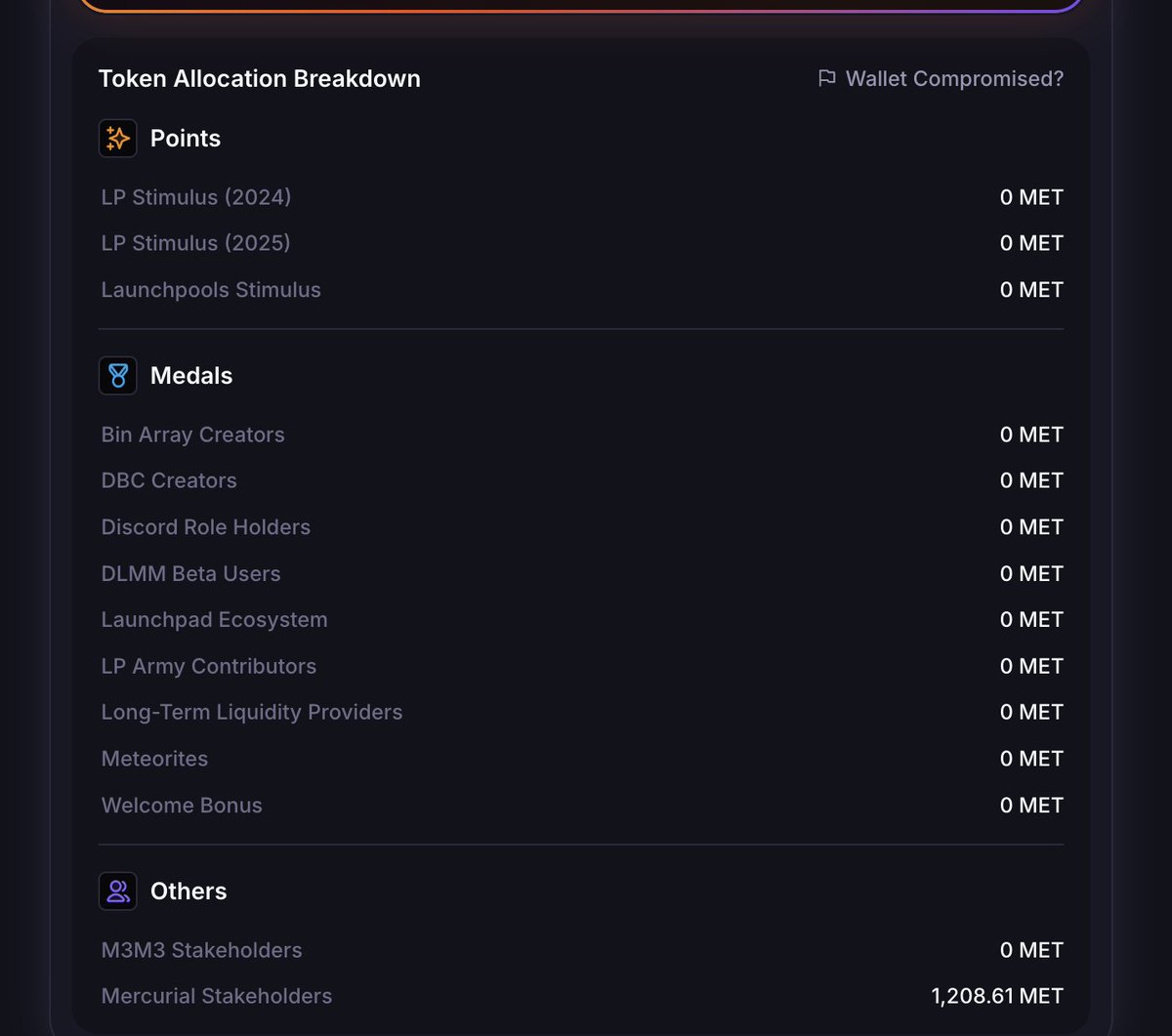
Task: Select the LP Stimulus (2025) row label
Action: point(195,243)
